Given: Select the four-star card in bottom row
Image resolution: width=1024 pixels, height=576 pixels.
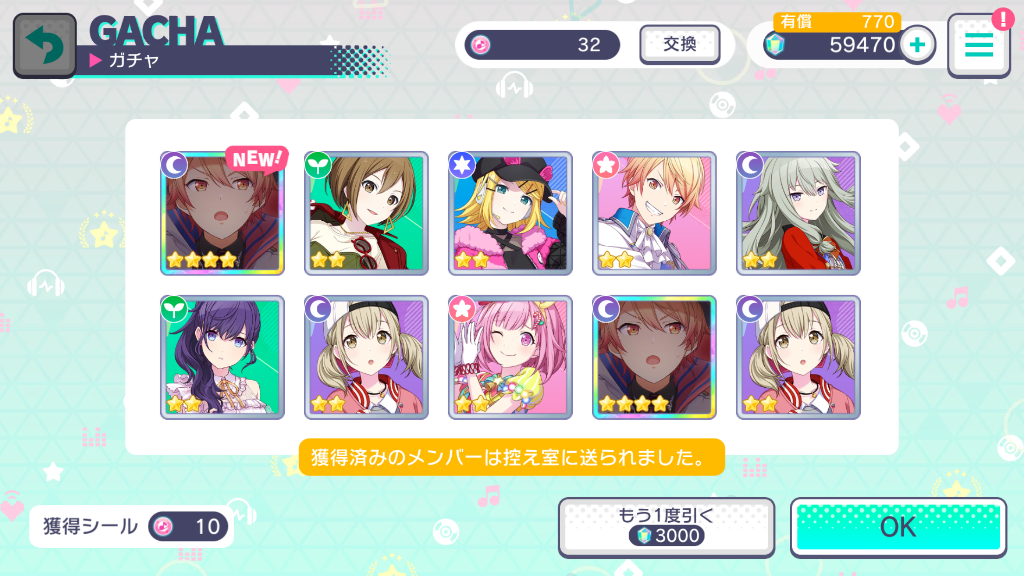Looking at the screenshot, I should (654, 357).
